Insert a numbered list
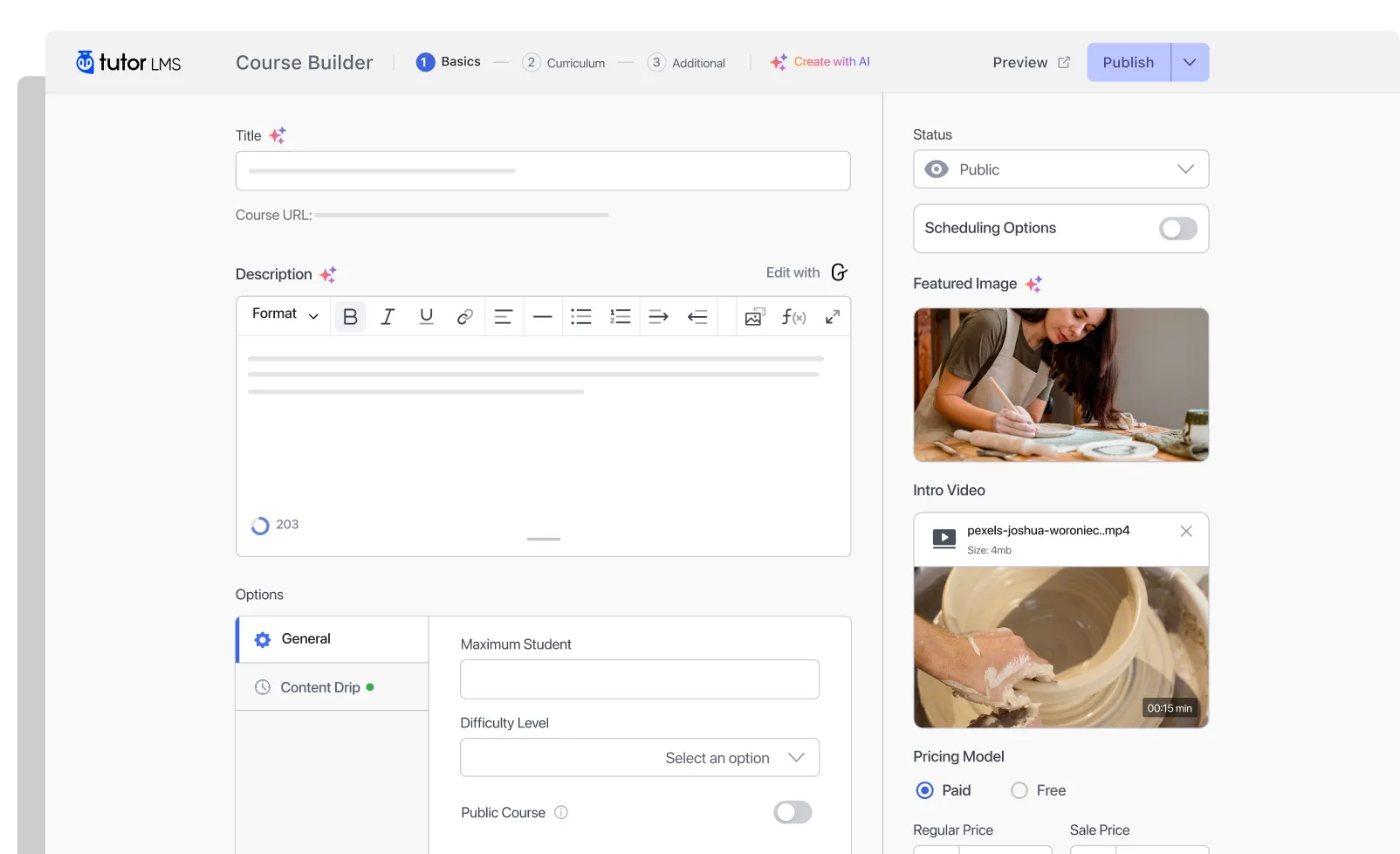The image size is (1400, 854). [620, 317]
